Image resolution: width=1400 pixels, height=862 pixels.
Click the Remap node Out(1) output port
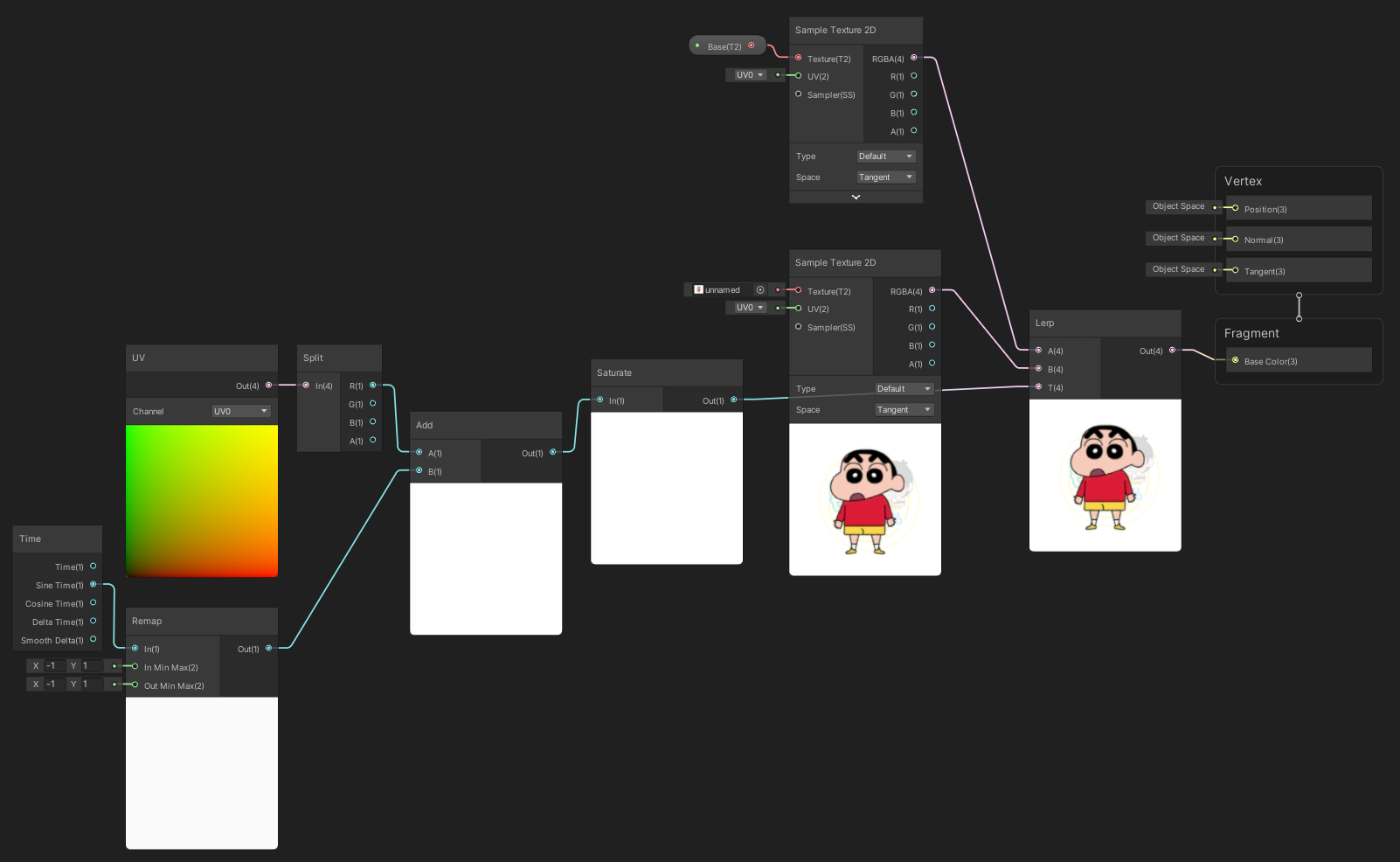coord(268,648)
